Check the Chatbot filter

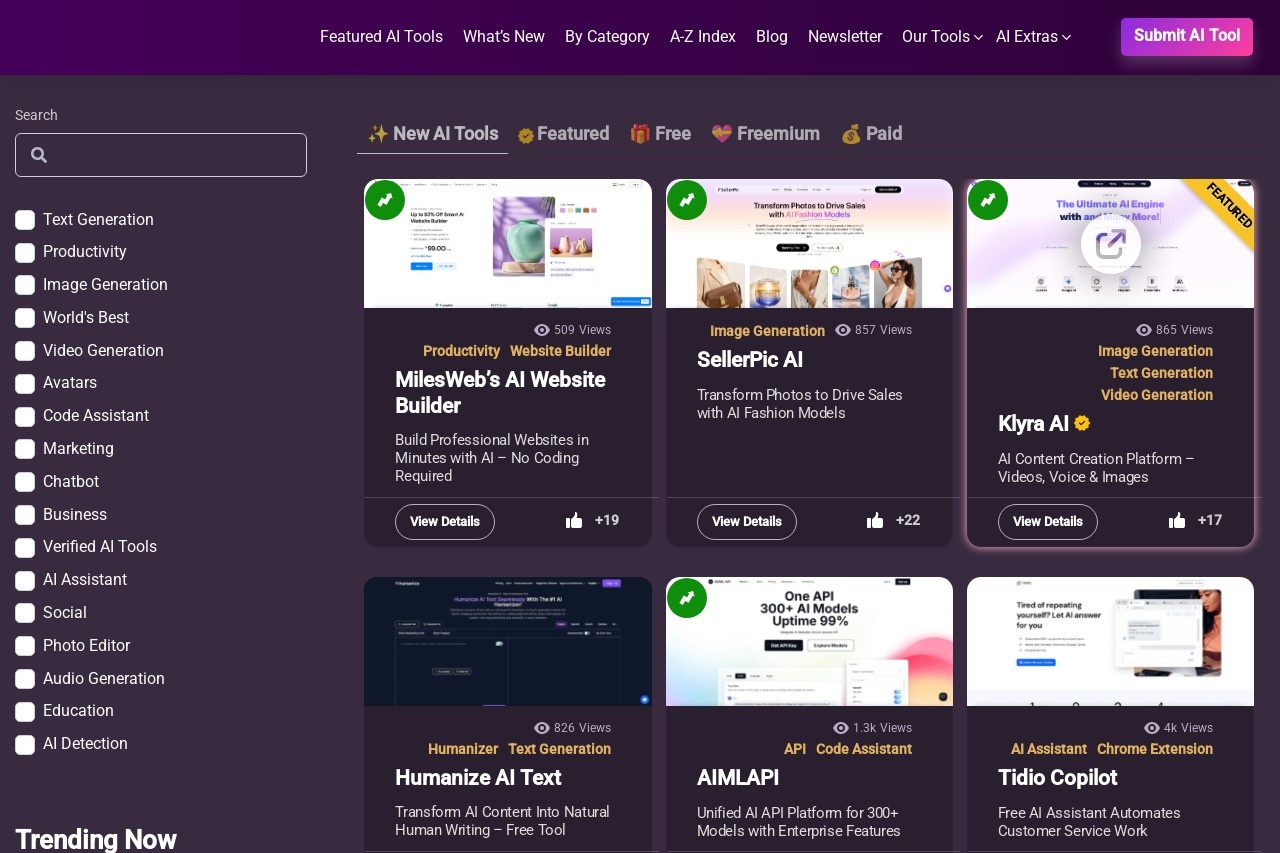(x=25, y=482)
